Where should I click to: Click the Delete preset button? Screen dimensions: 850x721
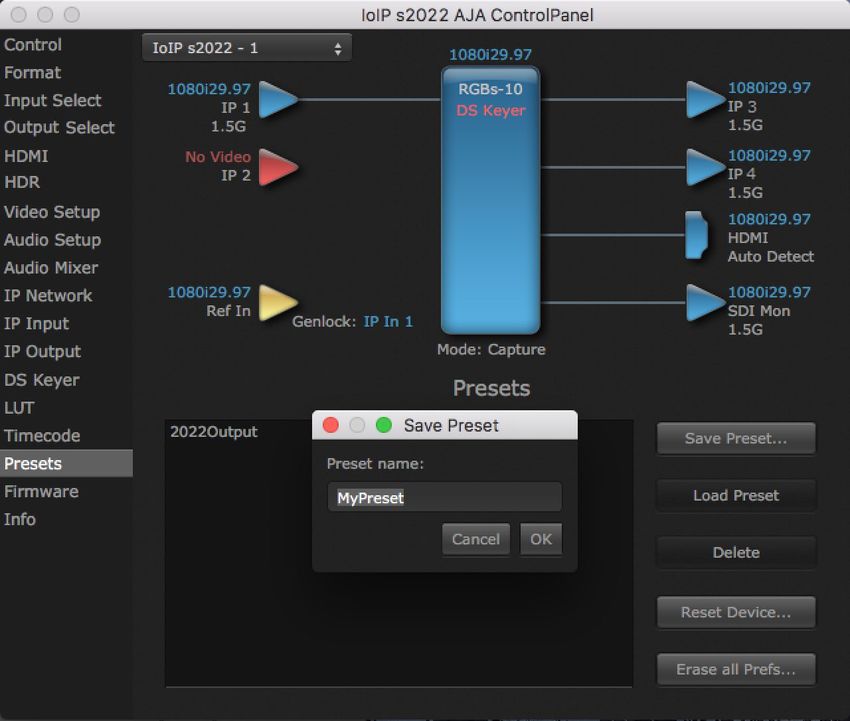click(x=736, y=552)
